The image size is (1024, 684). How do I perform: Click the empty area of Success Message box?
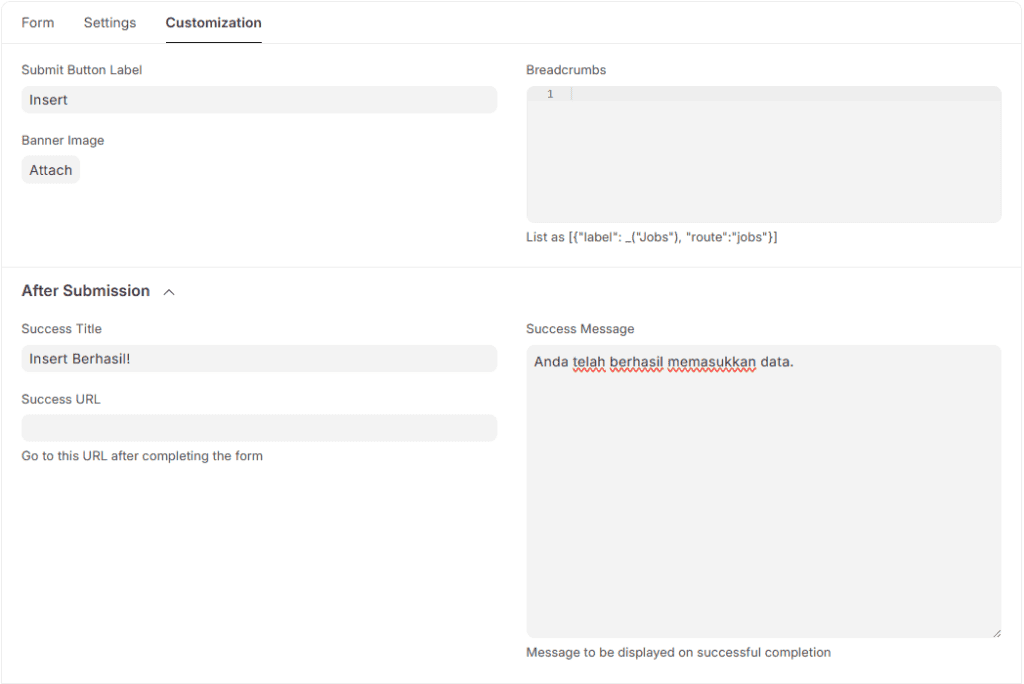pyautogui.click(x=763, y=500)
